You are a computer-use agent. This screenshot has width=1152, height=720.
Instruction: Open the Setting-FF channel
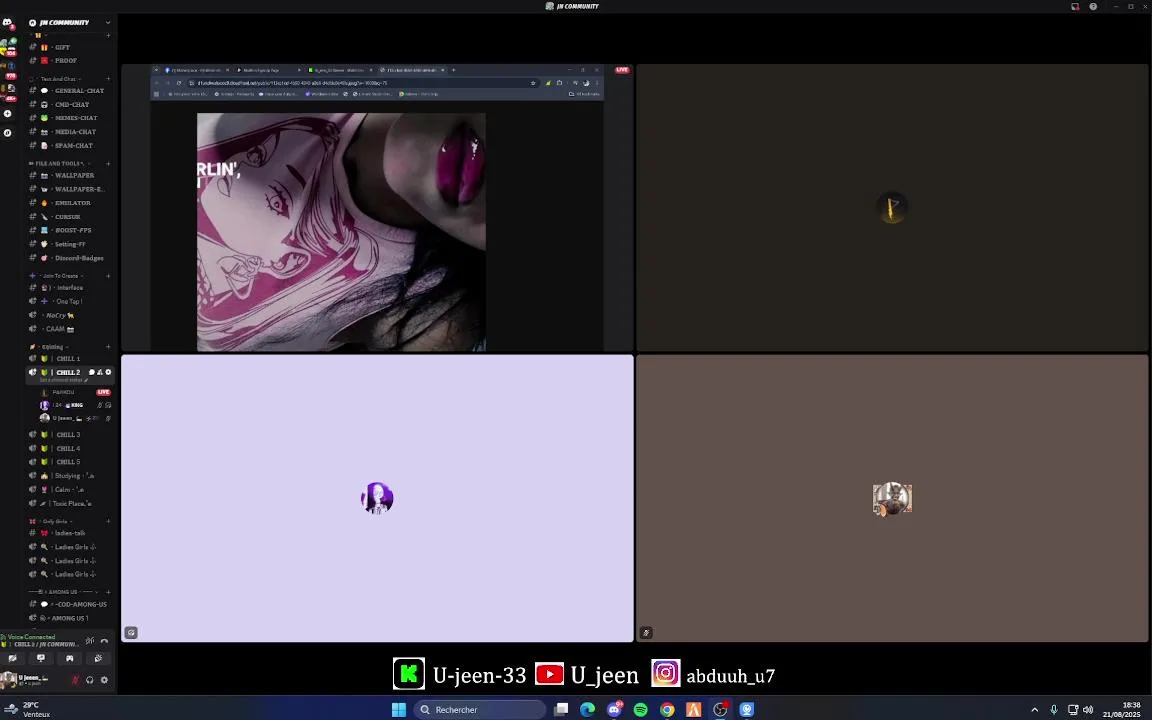(70, 244)
